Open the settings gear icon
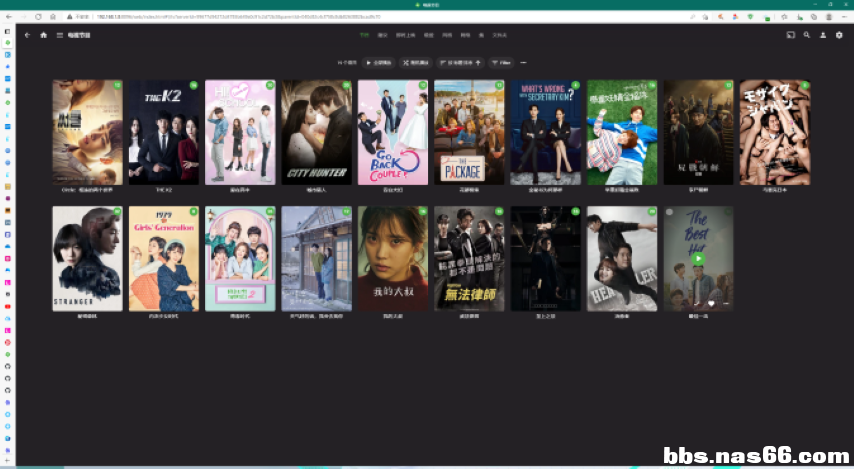 point(839,35)
